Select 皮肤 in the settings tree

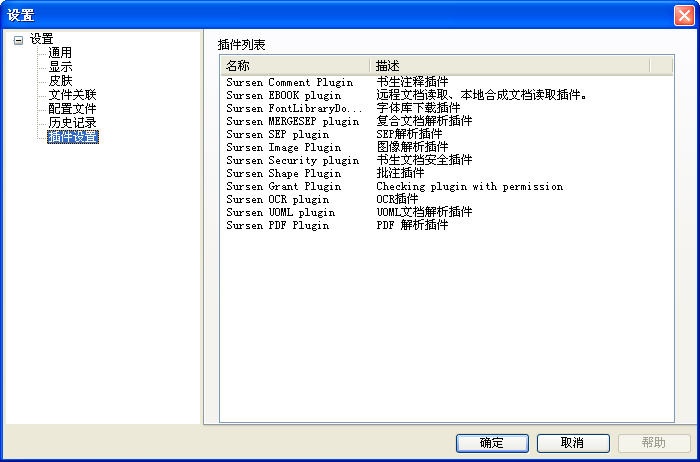60,81
